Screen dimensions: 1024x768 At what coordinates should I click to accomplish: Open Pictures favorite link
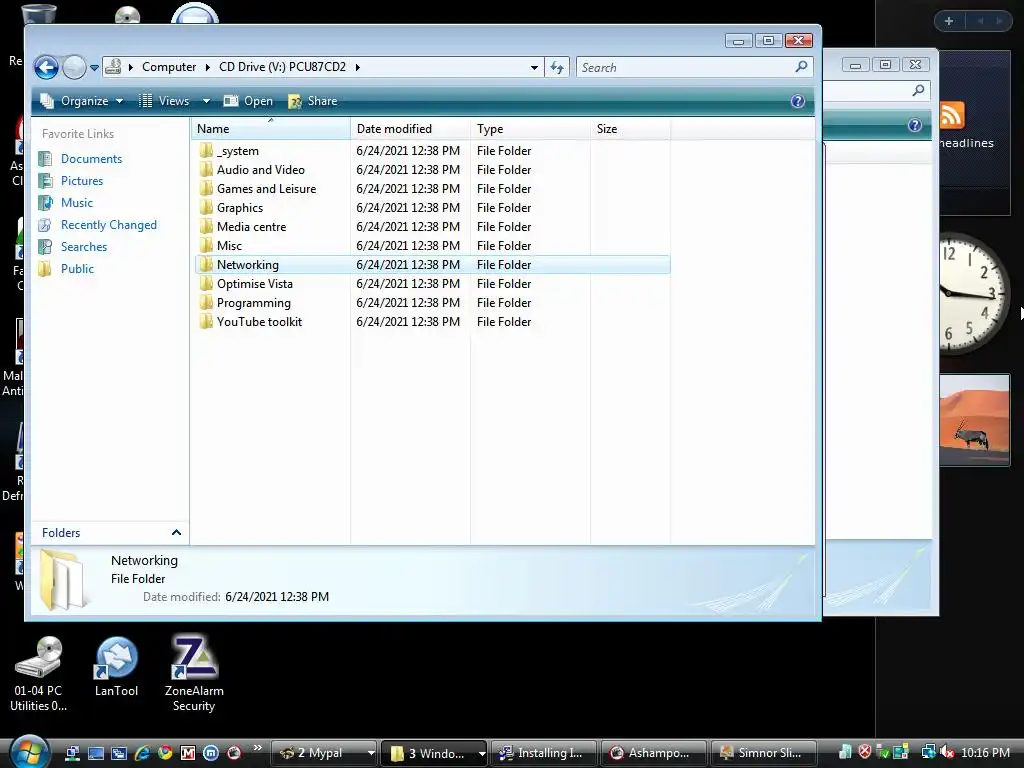[82, 181]
